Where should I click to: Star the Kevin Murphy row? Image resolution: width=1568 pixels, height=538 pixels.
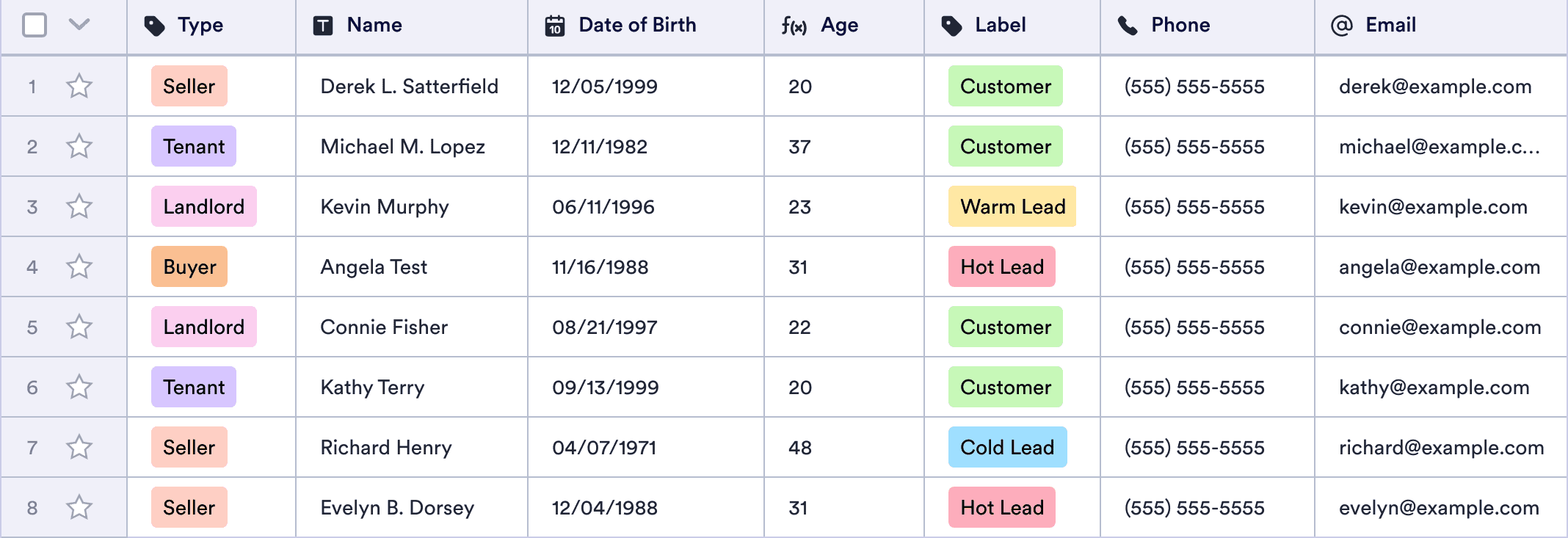pyautogui.click(x=79, y=207)
